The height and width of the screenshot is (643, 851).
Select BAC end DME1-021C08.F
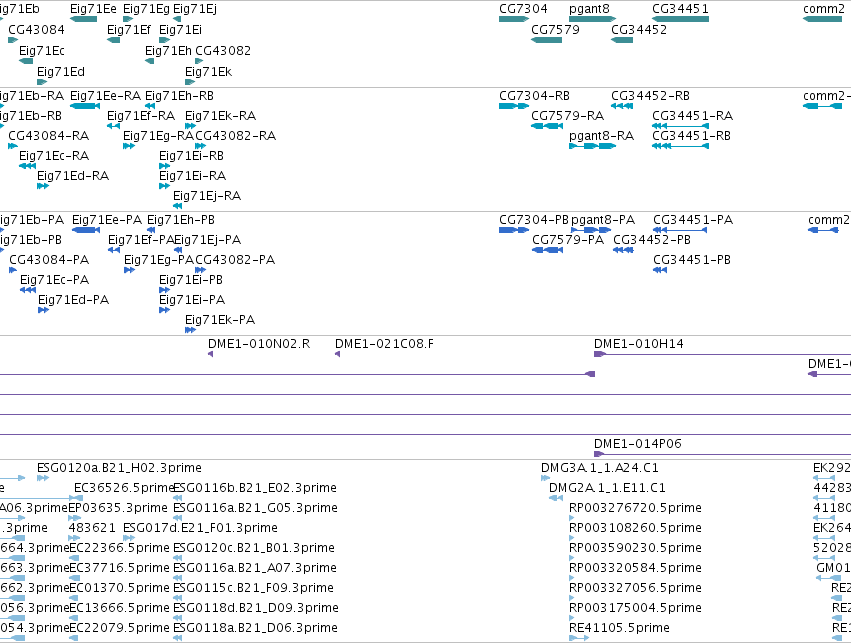pyautogui.click(x=384, y=344)
